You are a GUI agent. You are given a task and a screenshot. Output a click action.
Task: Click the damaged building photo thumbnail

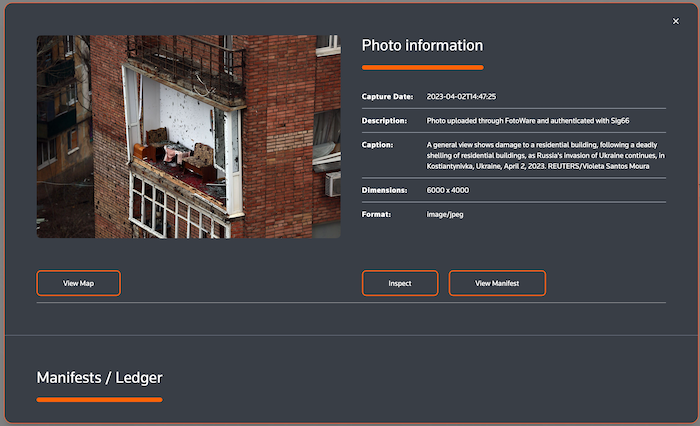pos(188,137)
